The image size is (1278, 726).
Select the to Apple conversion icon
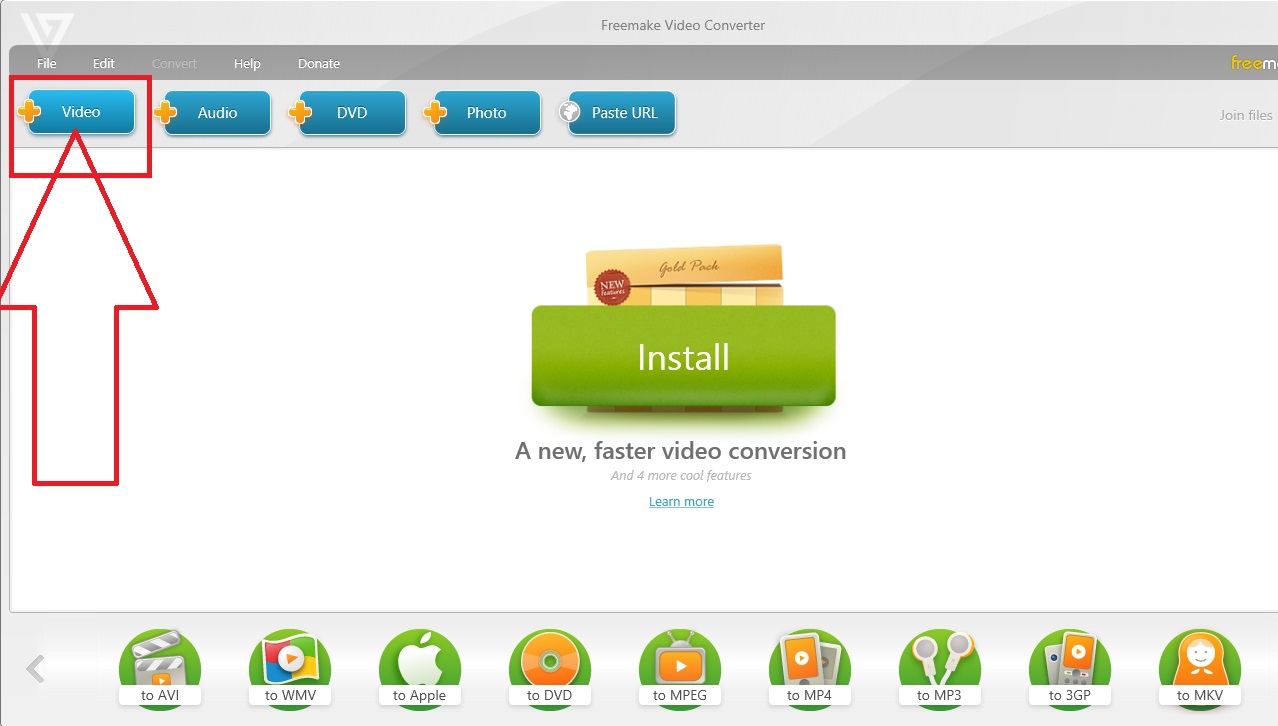[x=420, y=670]
